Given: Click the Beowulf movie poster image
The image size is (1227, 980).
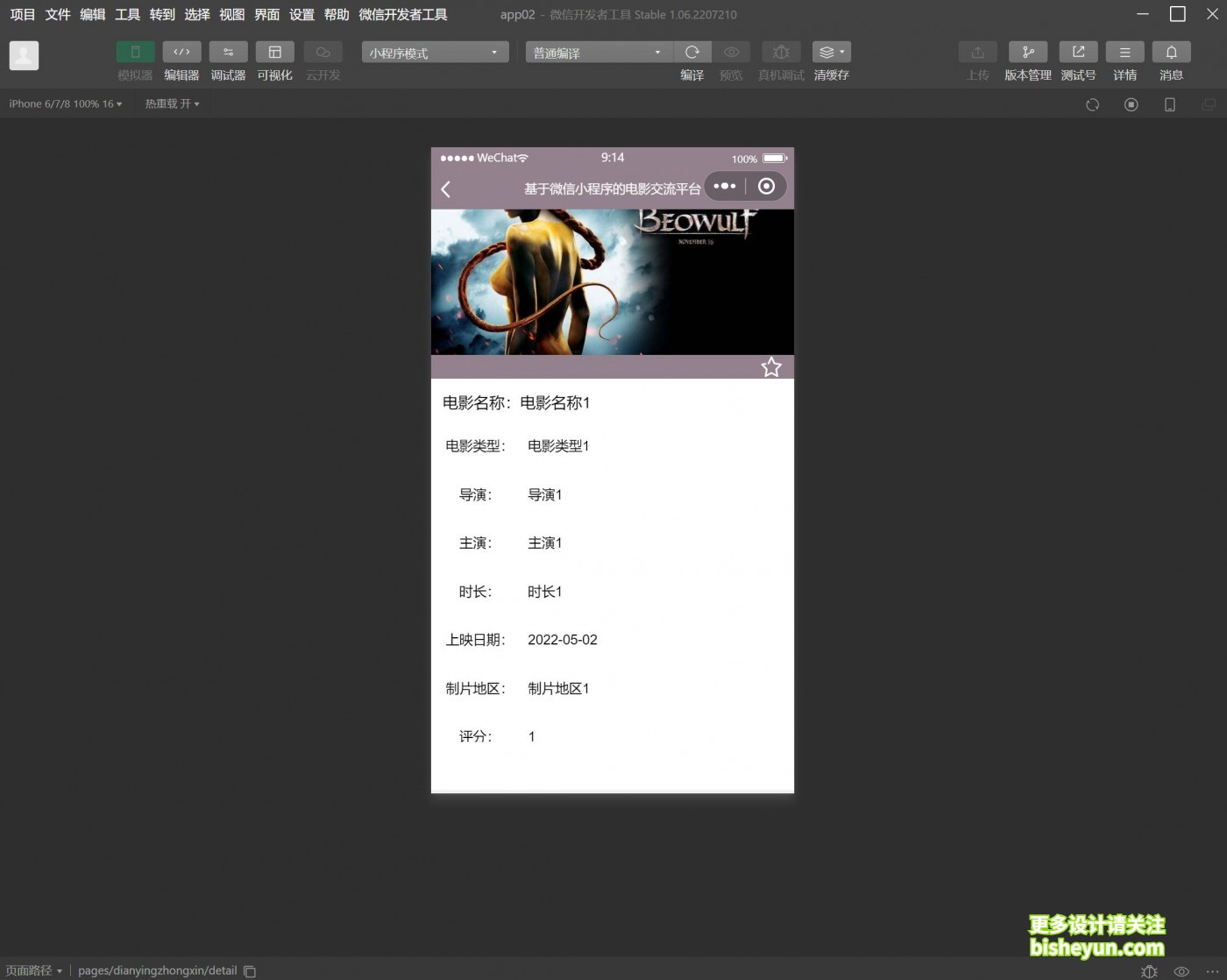Looking at the screenshot, I should [x=613, y=281].
